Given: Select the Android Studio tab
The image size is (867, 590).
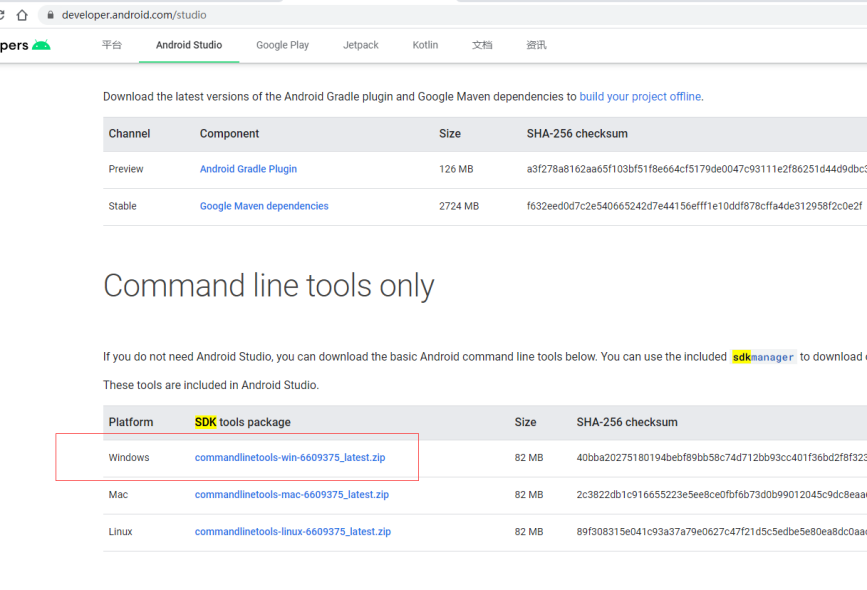Looking at the screenshot, I should pyautogui.click(x=189, y=45).
